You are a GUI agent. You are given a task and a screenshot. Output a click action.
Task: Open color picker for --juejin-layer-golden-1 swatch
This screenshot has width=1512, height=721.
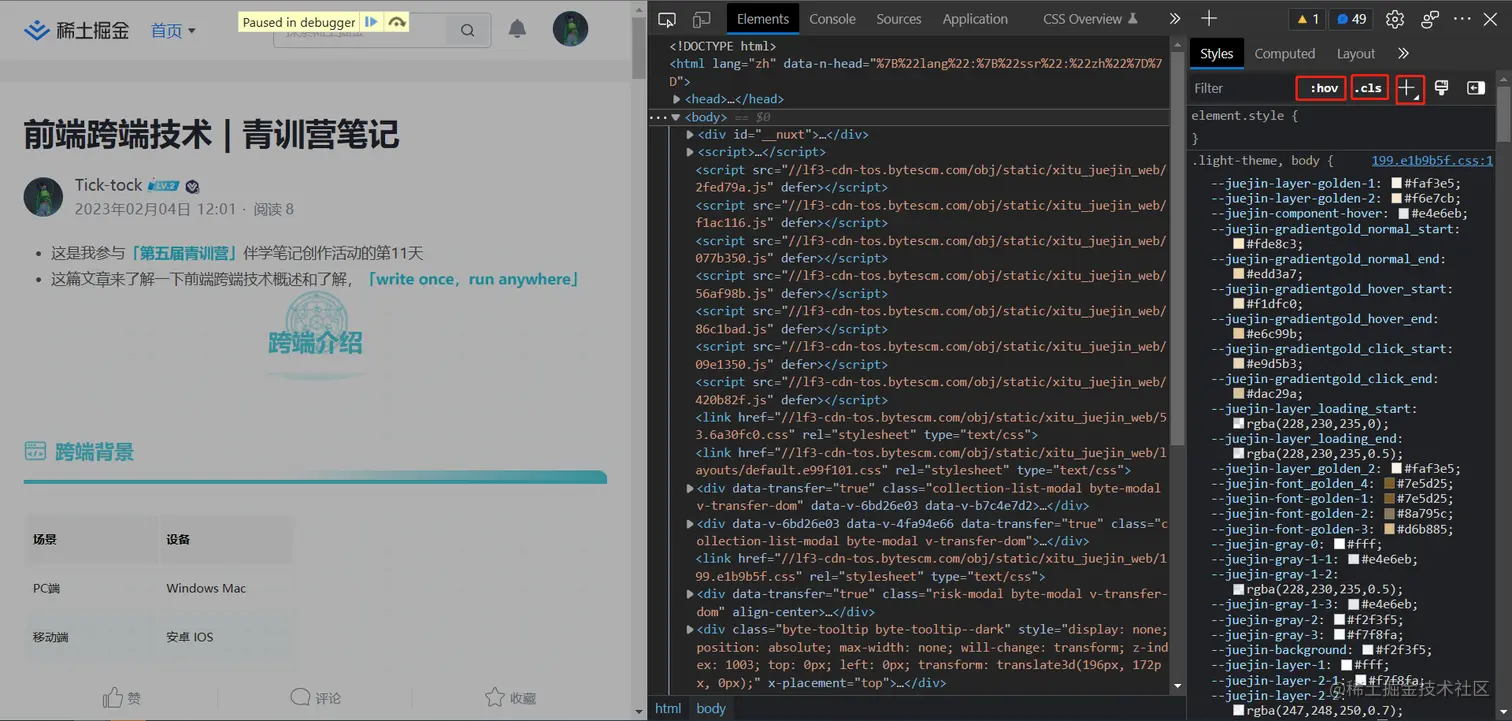pyautogui.click(x=1395, y=184)
